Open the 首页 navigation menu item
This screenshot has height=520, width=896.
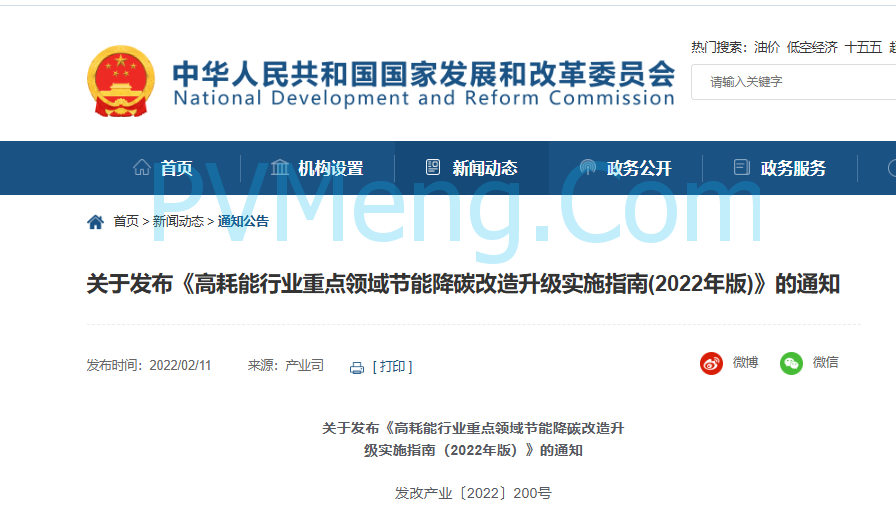(x=176, y=168)
